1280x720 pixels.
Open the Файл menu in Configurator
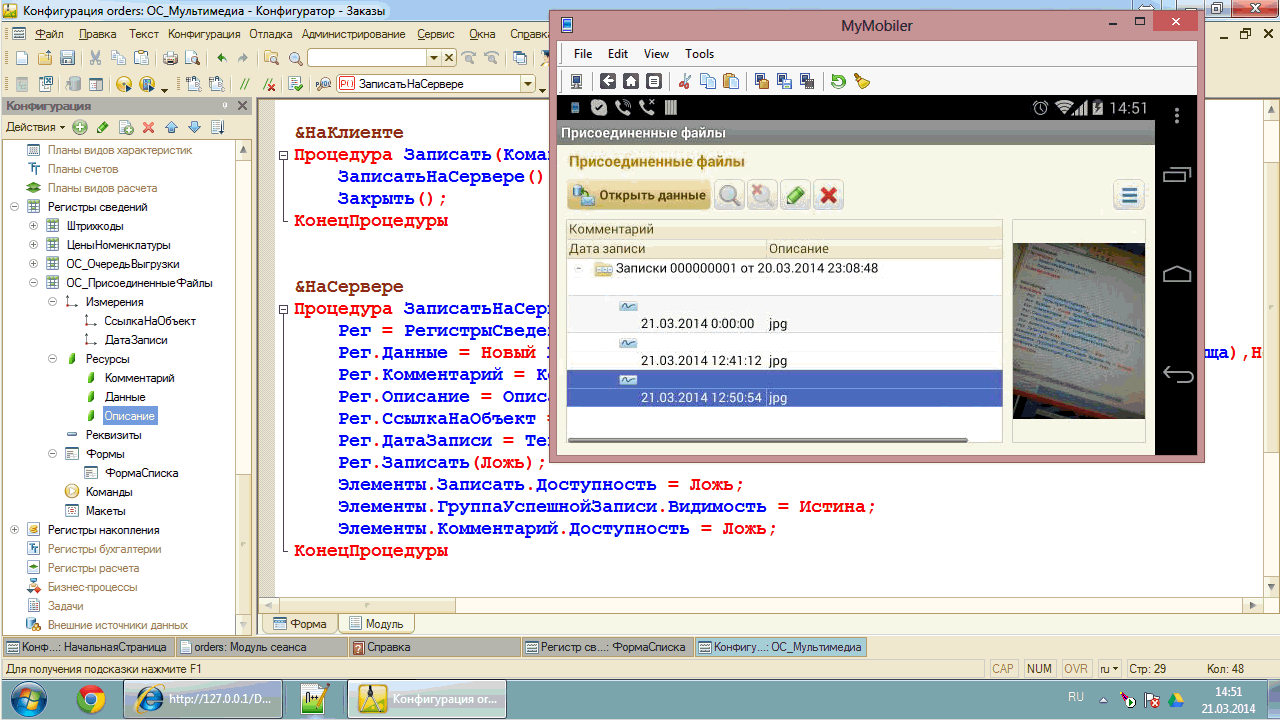[x=49, y=34]
